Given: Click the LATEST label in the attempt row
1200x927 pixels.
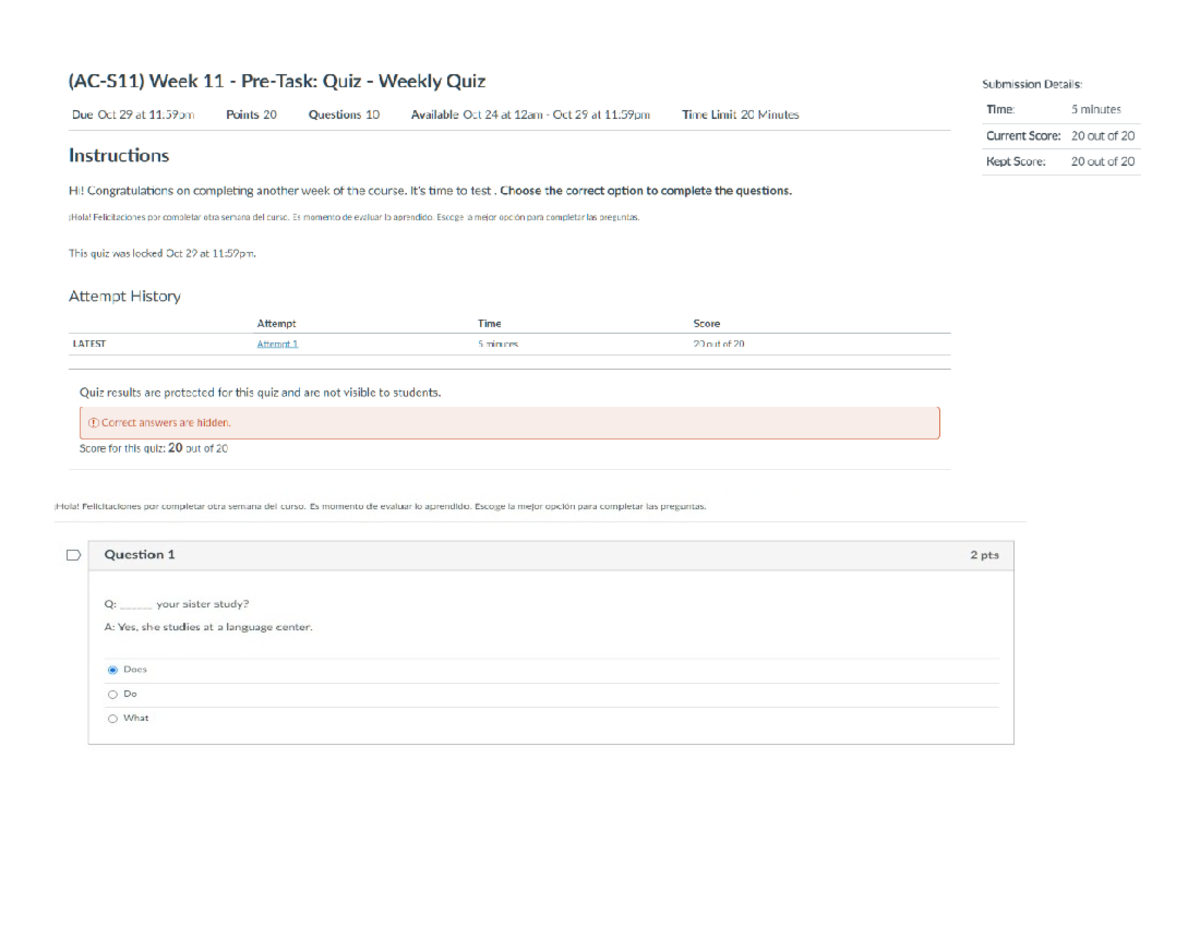Looking at the screenshot, I should pyautogui.click(x=89, y=344).
